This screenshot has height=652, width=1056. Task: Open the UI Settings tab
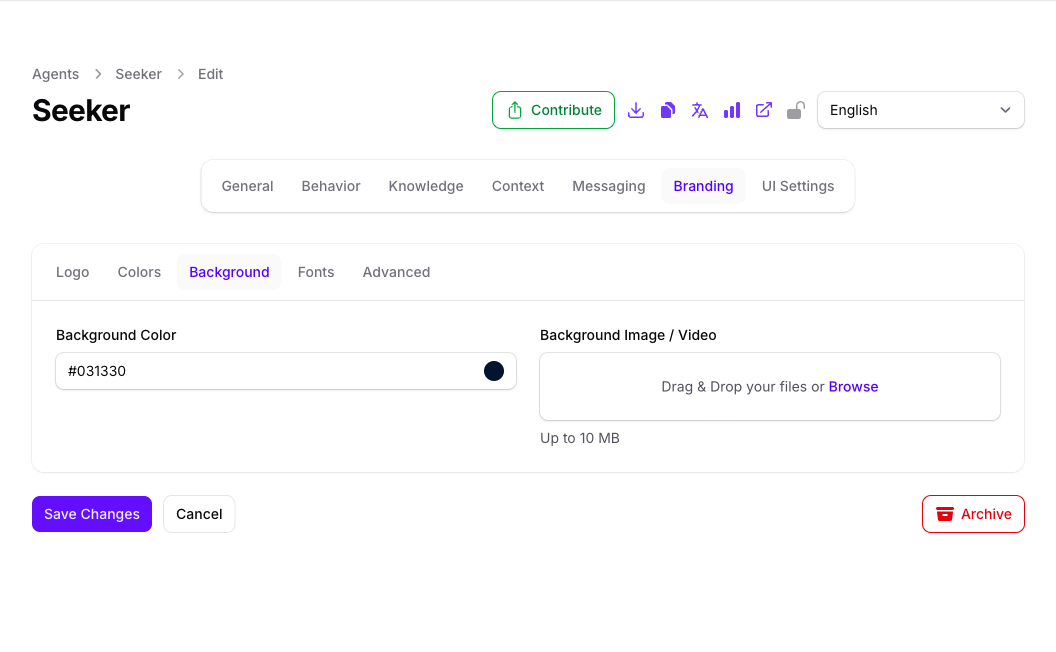pos(798,187)
